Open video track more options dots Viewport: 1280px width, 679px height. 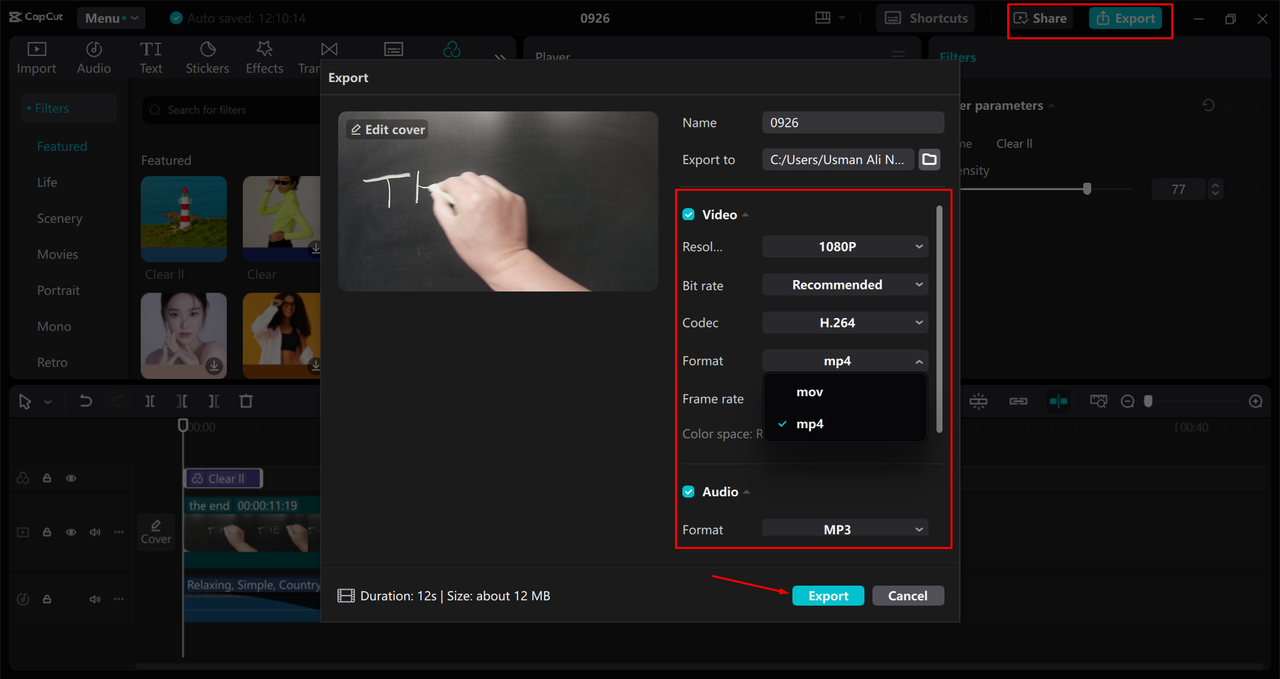[119, 532]
